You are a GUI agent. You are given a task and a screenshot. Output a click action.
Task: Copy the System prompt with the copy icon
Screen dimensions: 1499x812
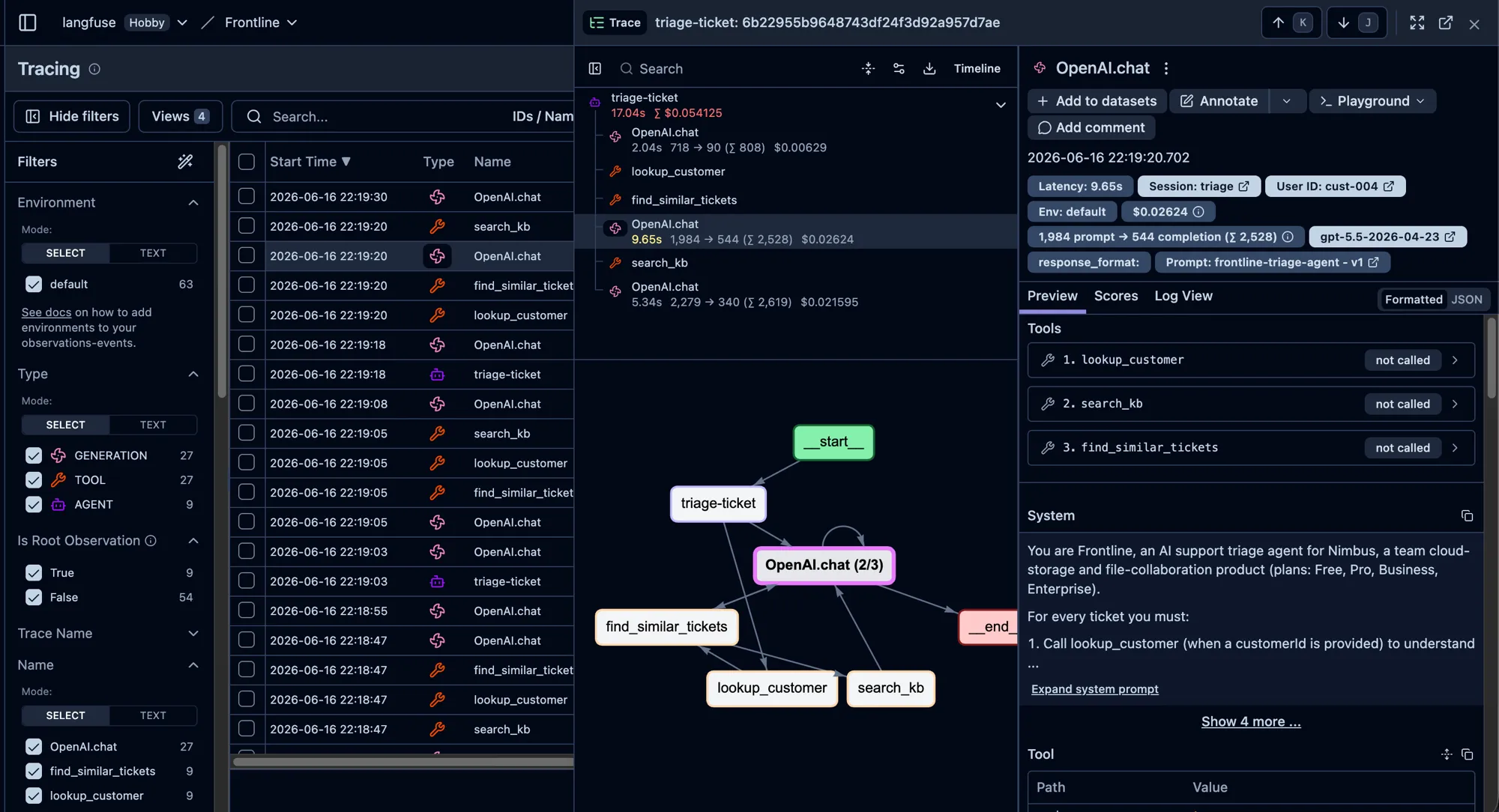click(1467, 515)
